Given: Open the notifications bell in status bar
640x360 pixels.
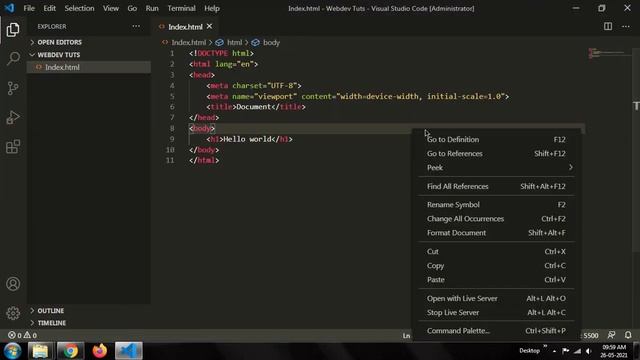Looking at the screenshot, I should [628, 335].
